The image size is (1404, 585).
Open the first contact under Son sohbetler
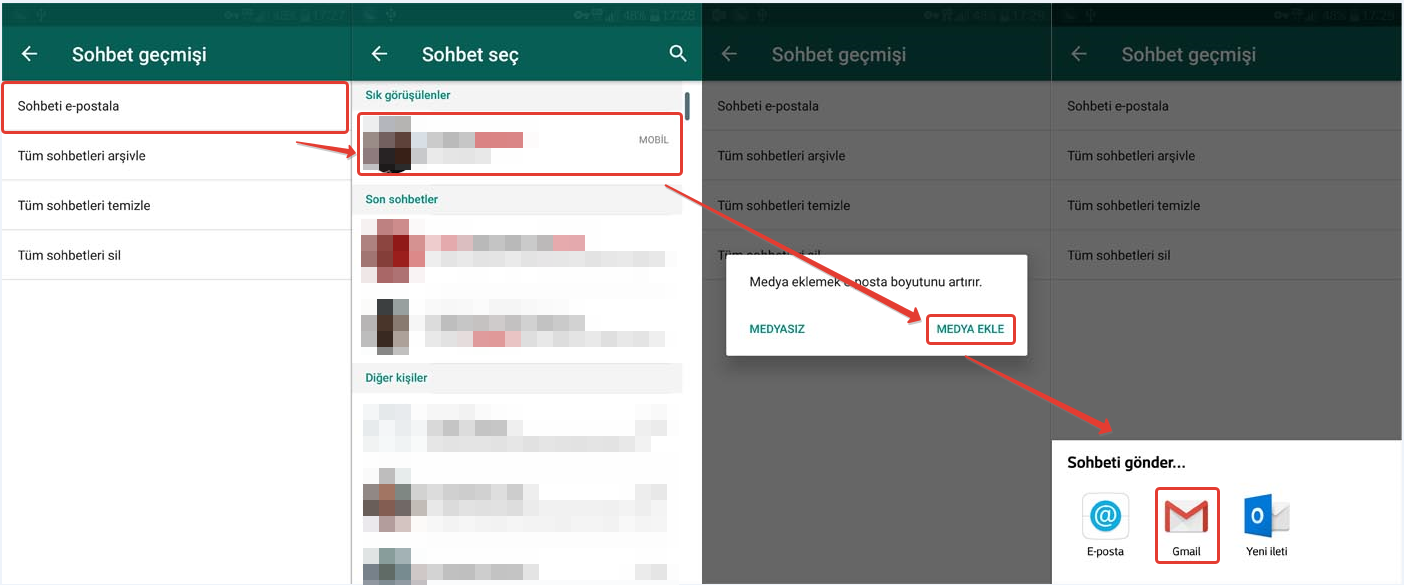[517, 250]
